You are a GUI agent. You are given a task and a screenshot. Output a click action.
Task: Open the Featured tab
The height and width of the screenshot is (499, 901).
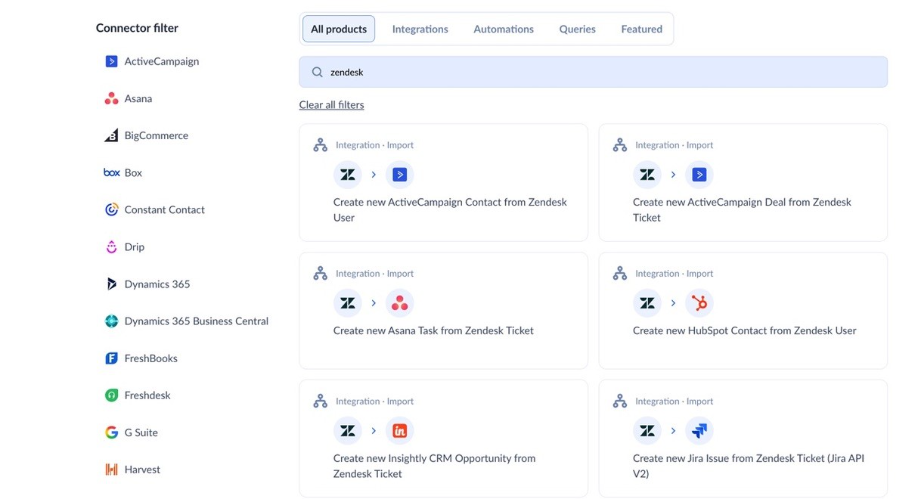(x=641, y=29)
